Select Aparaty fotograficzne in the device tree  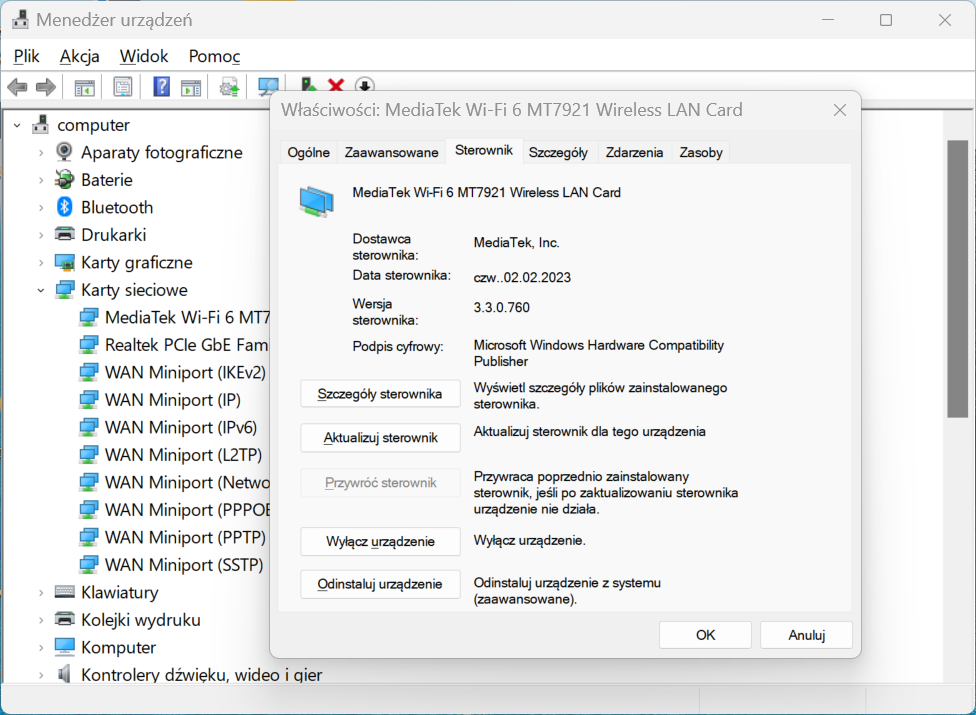click(161, 152)
